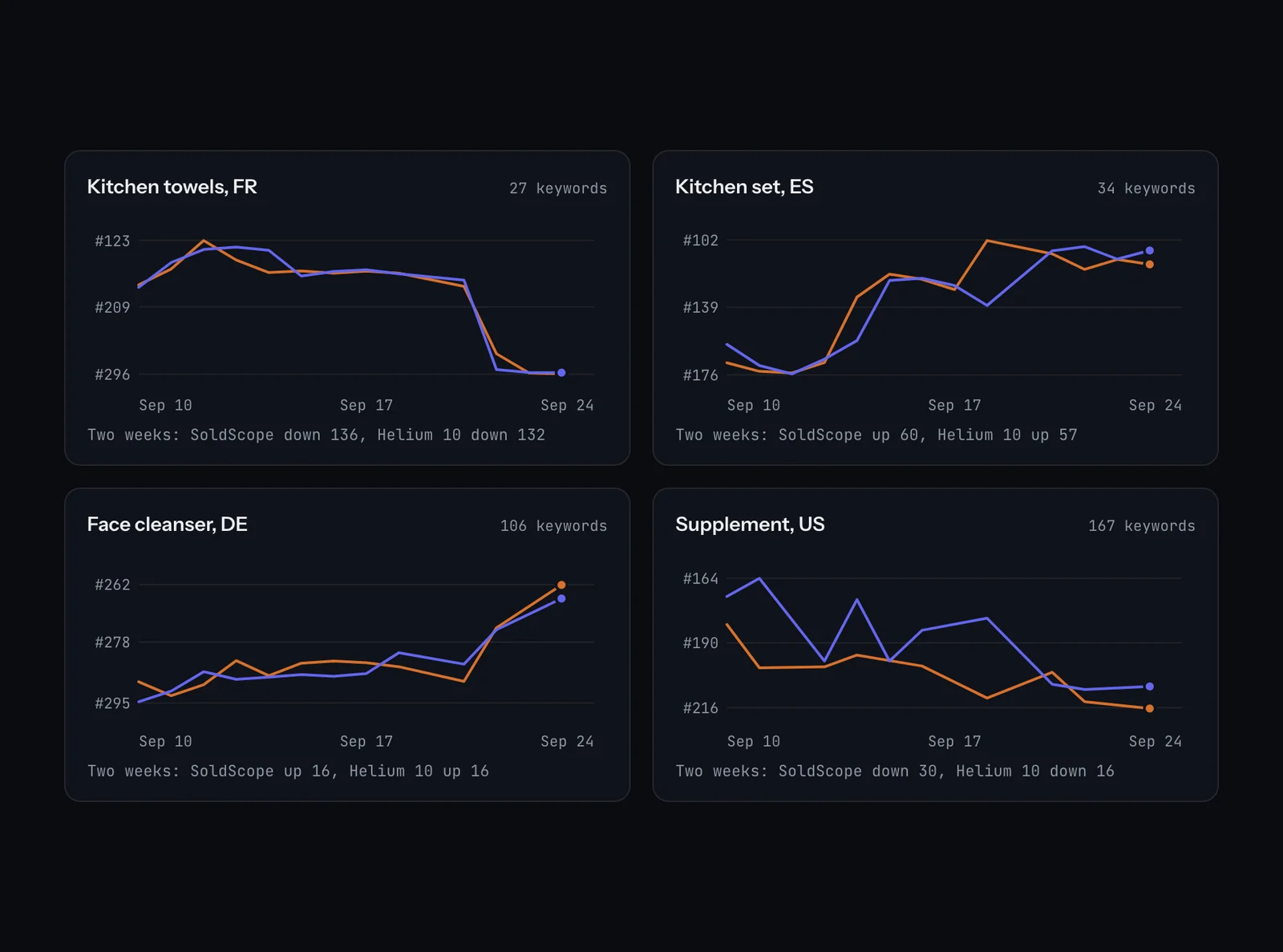Select the #209 rank axis label
The width and height of the screenshot is (1283, 952).
pos(112,307)
